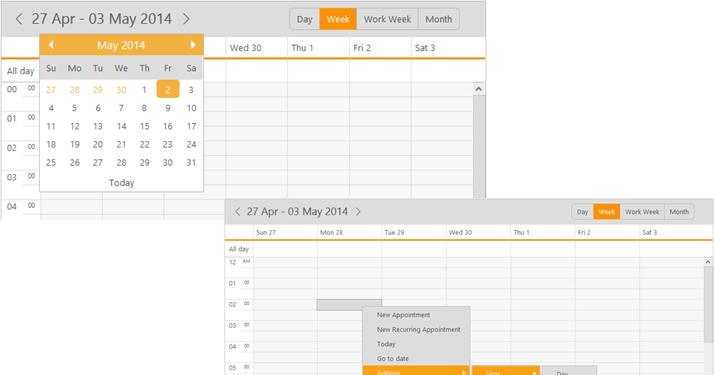Select May 22 in calendar popup

(144, 144)
